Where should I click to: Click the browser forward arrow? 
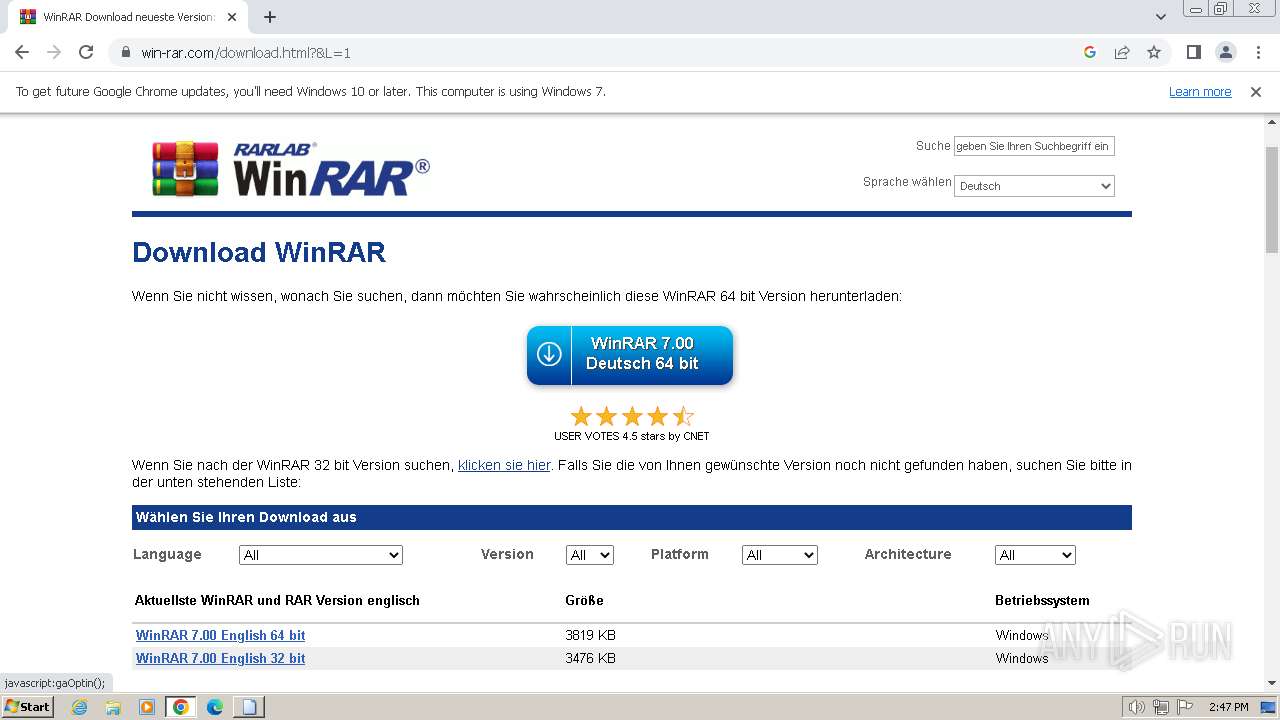[x=54, y=52]
